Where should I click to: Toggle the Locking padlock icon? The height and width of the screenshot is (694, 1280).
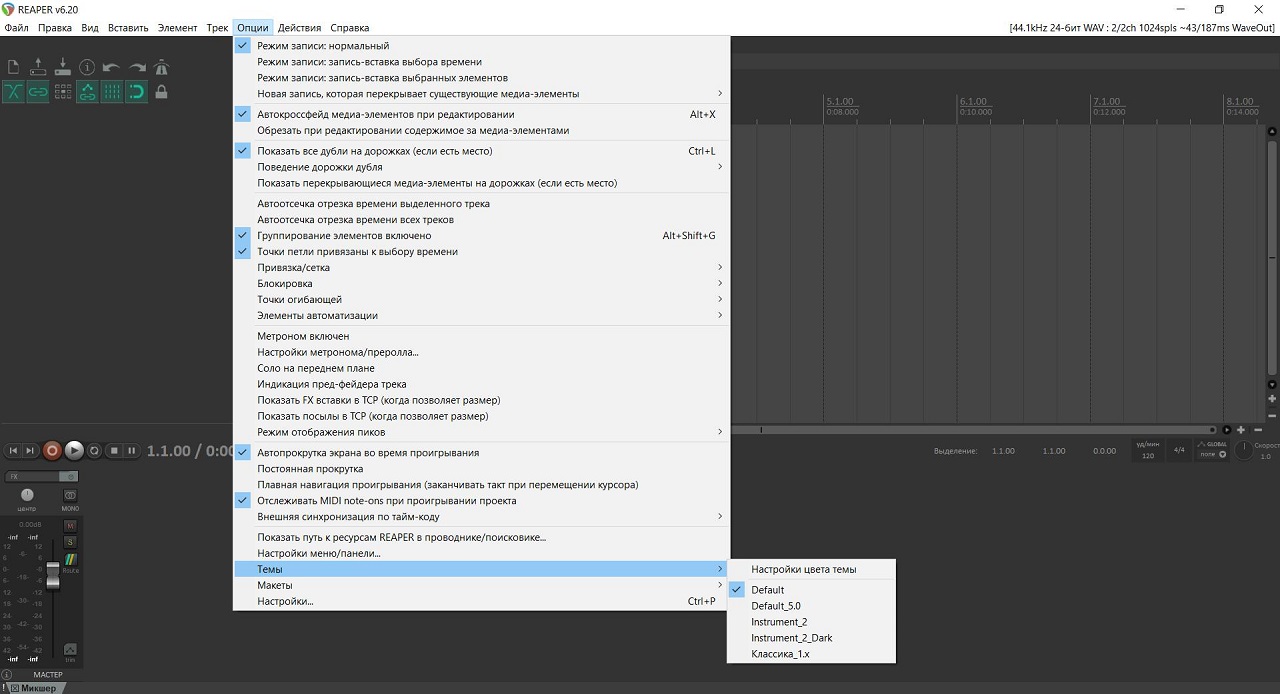161,92
